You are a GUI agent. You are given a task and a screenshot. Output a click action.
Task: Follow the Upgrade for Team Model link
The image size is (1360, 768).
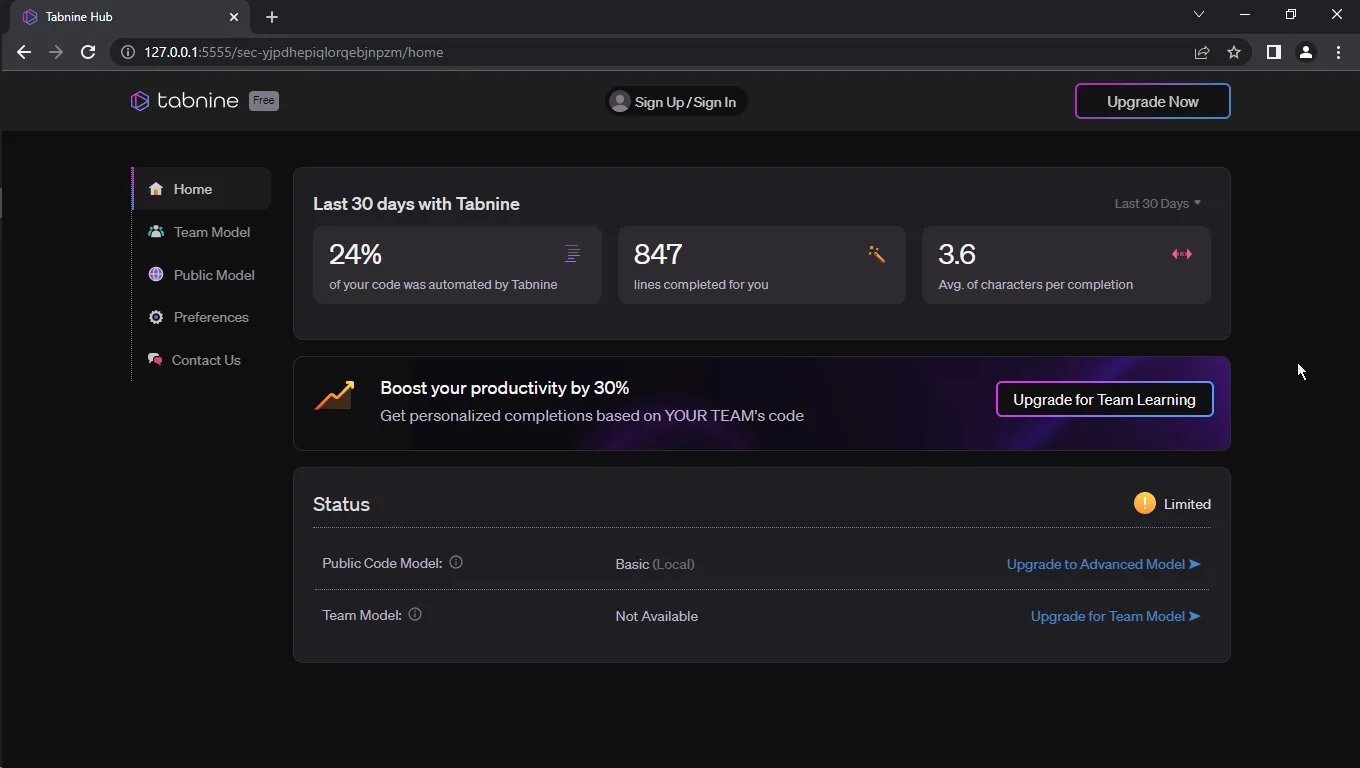[1115, 616]
